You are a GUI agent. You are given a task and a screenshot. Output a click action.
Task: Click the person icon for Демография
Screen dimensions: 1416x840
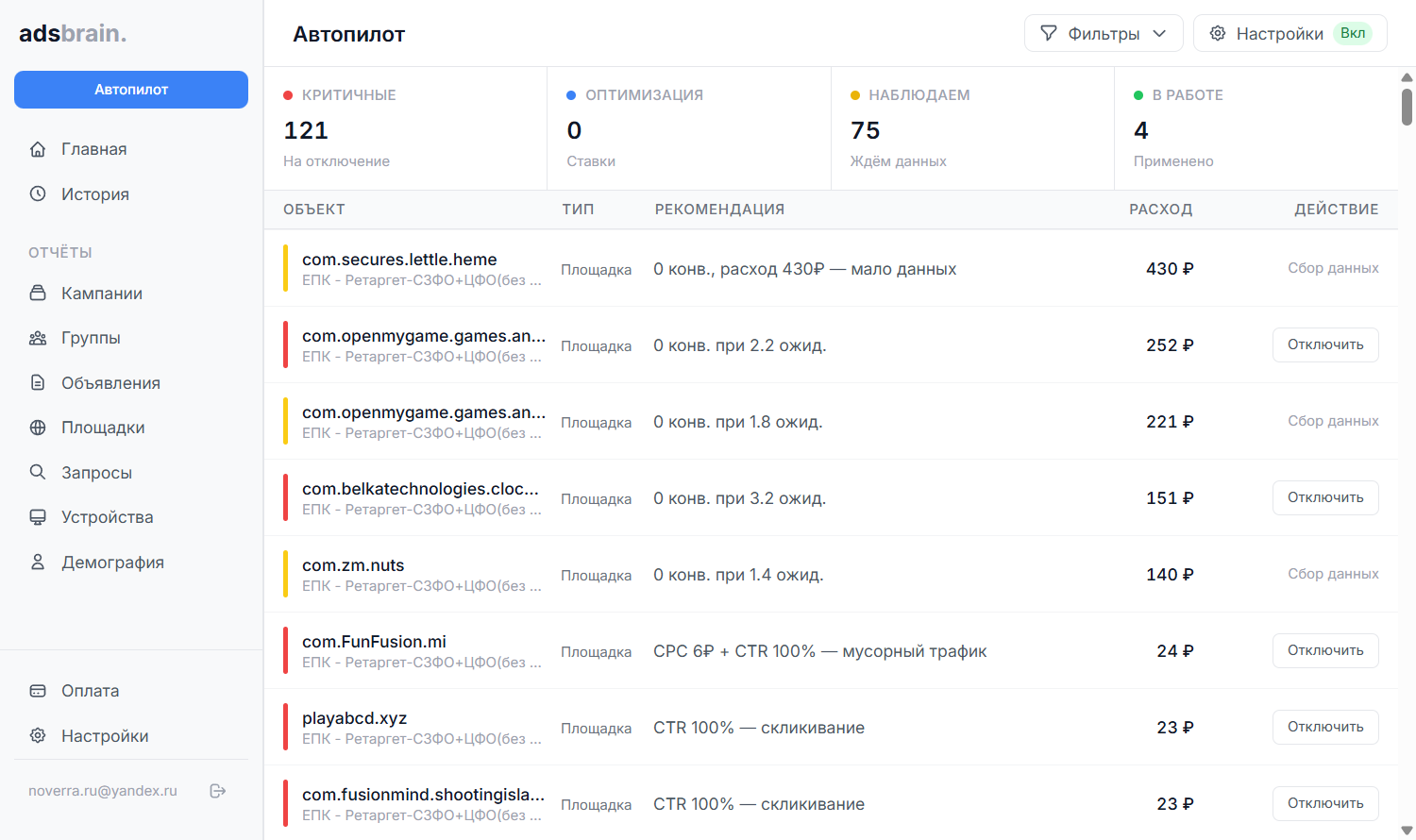point(38,562)
